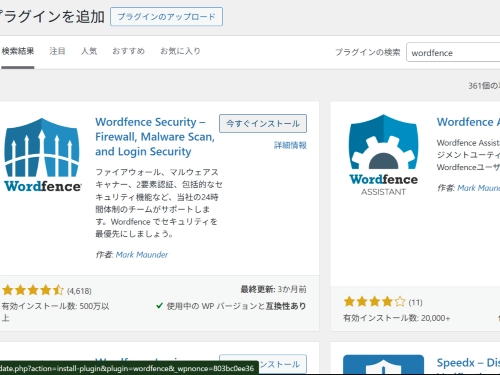
Task: Open author Mark Maunder link under Wordfence Security
Action: pyautogui.click(x=142, y=255)
